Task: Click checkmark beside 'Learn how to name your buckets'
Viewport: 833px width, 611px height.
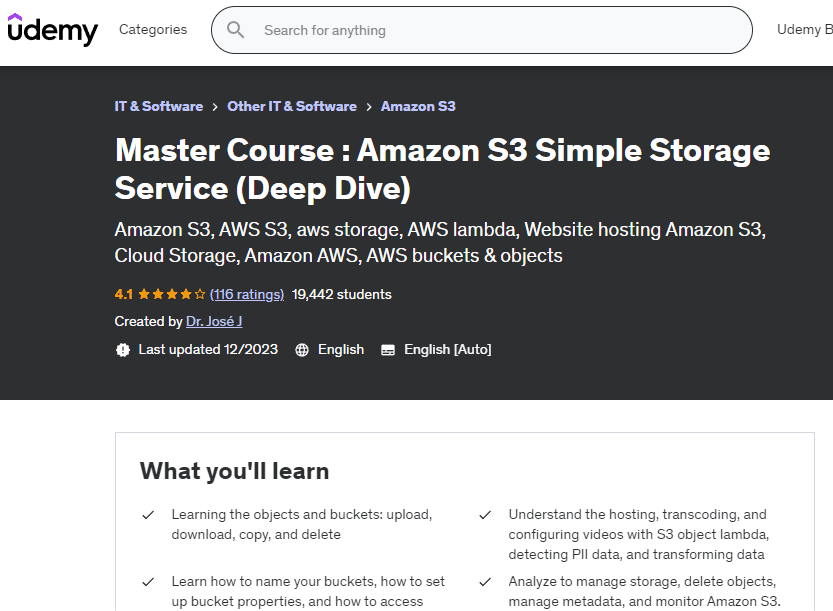Action: [148, 582]
